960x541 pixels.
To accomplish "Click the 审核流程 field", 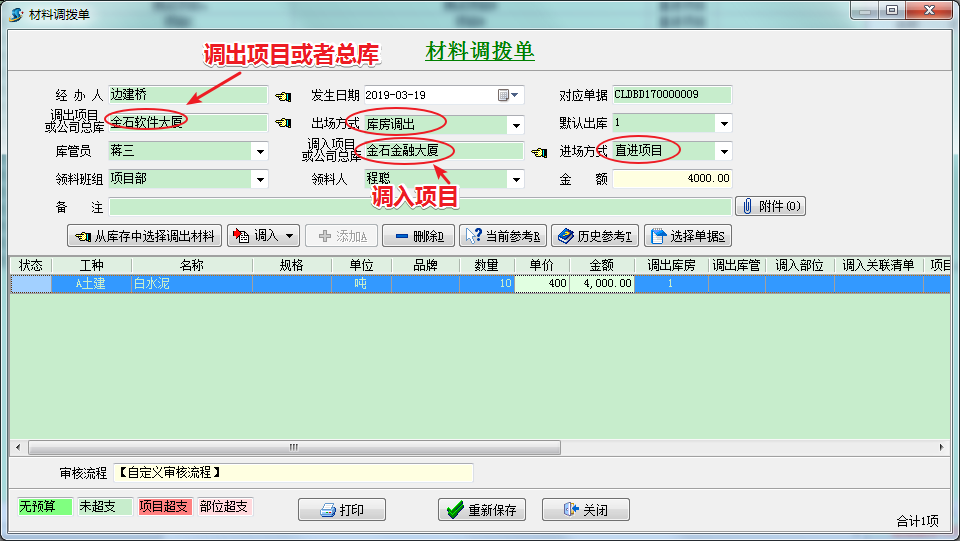I will pos(293,472).
